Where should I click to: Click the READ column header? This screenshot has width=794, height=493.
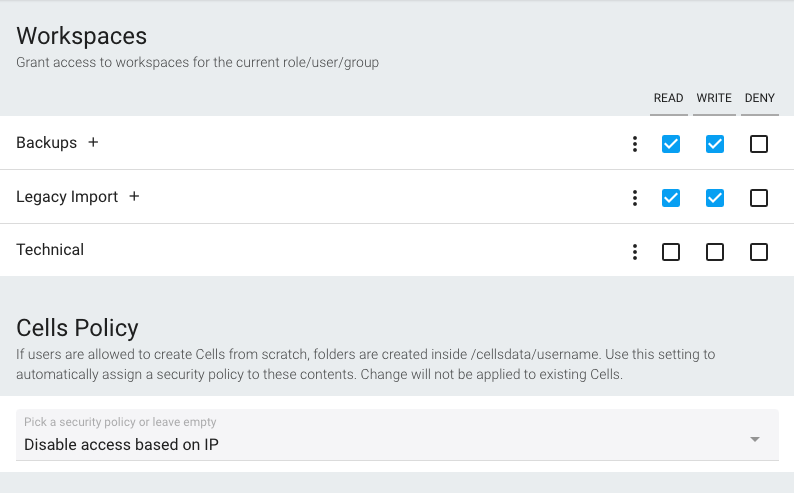(x=668, y=98)
